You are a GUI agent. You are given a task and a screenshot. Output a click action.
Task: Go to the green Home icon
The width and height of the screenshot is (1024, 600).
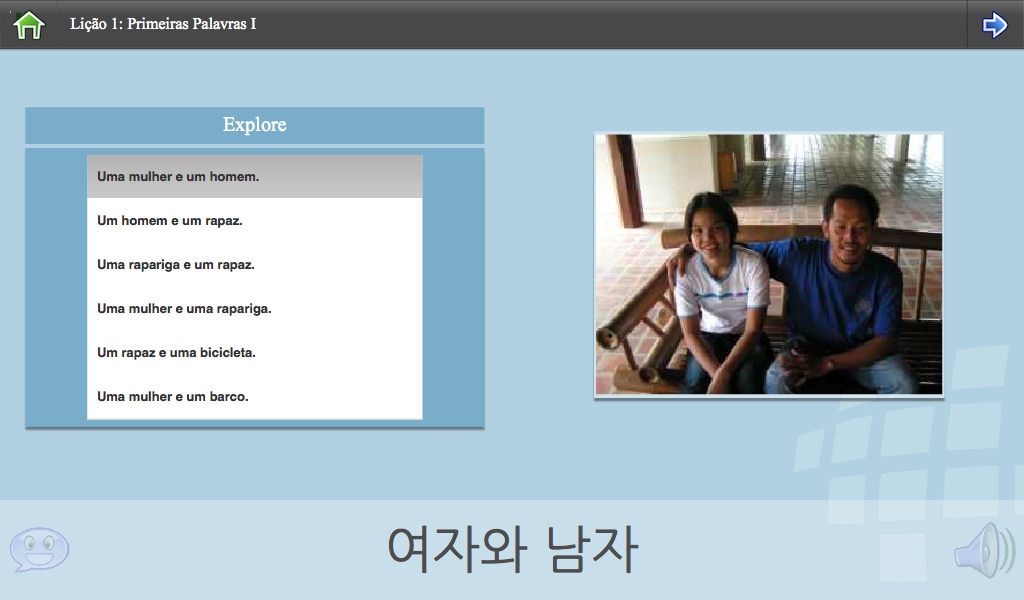(29, 25)
